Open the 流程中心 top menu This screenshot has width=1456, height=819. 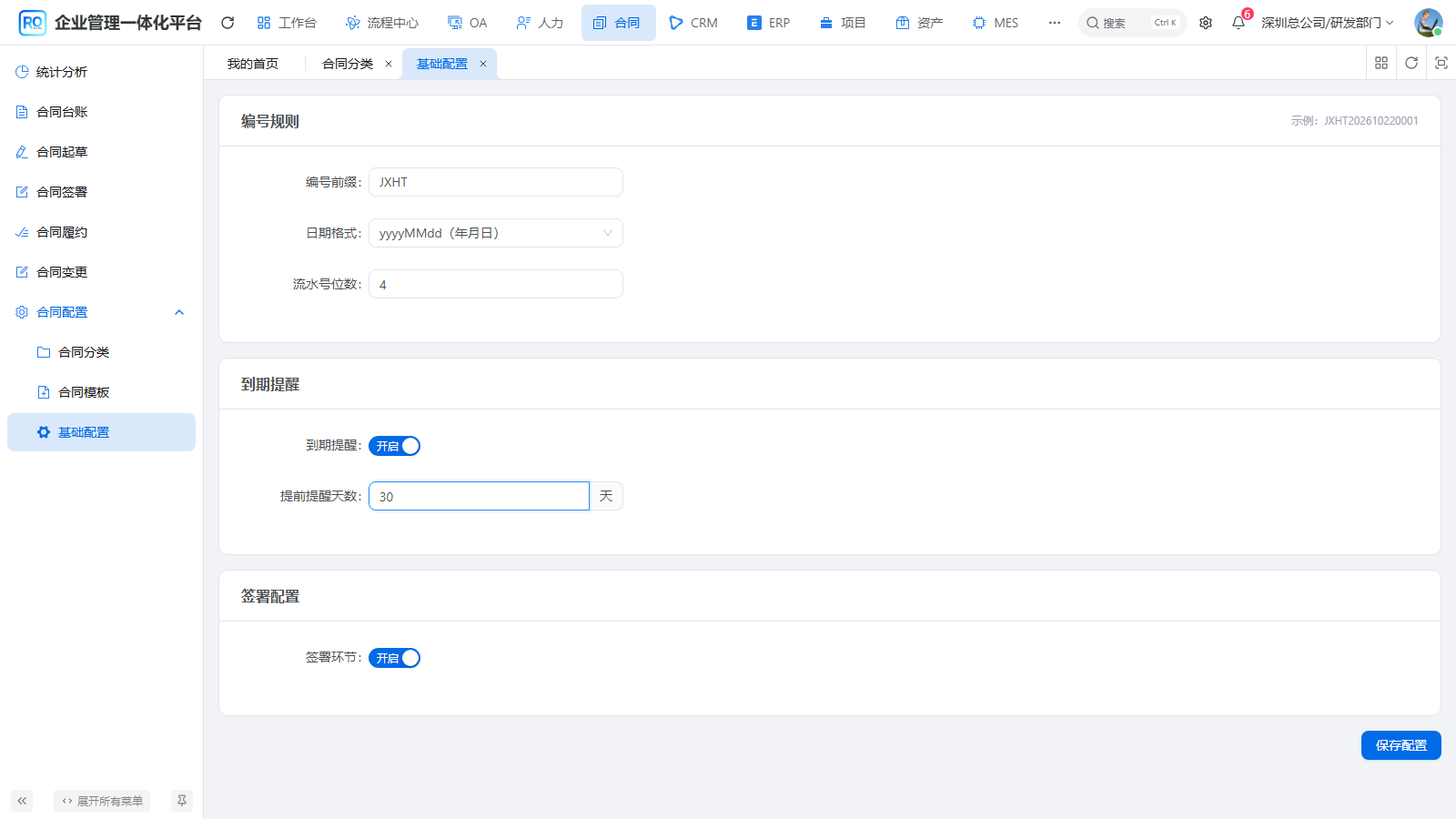click(x=382, y=23)
